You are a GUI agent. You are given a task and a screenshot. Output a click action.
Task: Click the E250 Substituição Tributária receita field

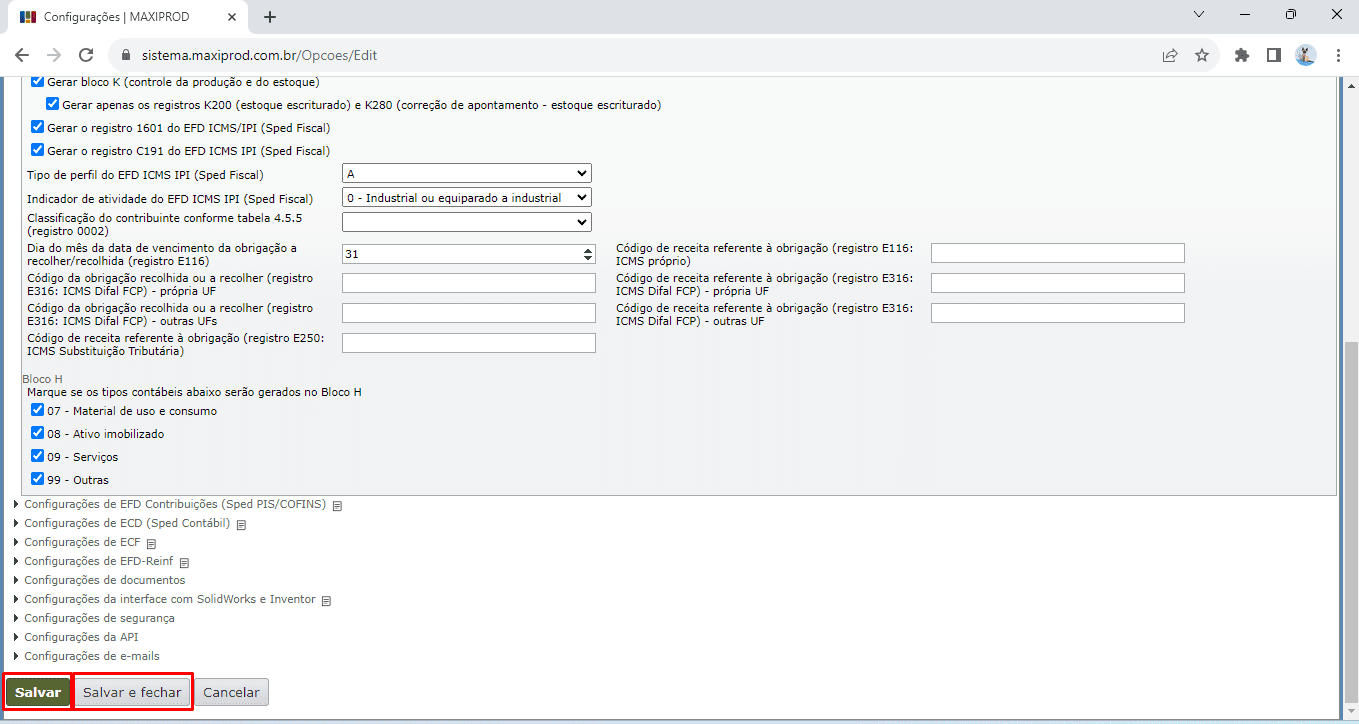468,343
